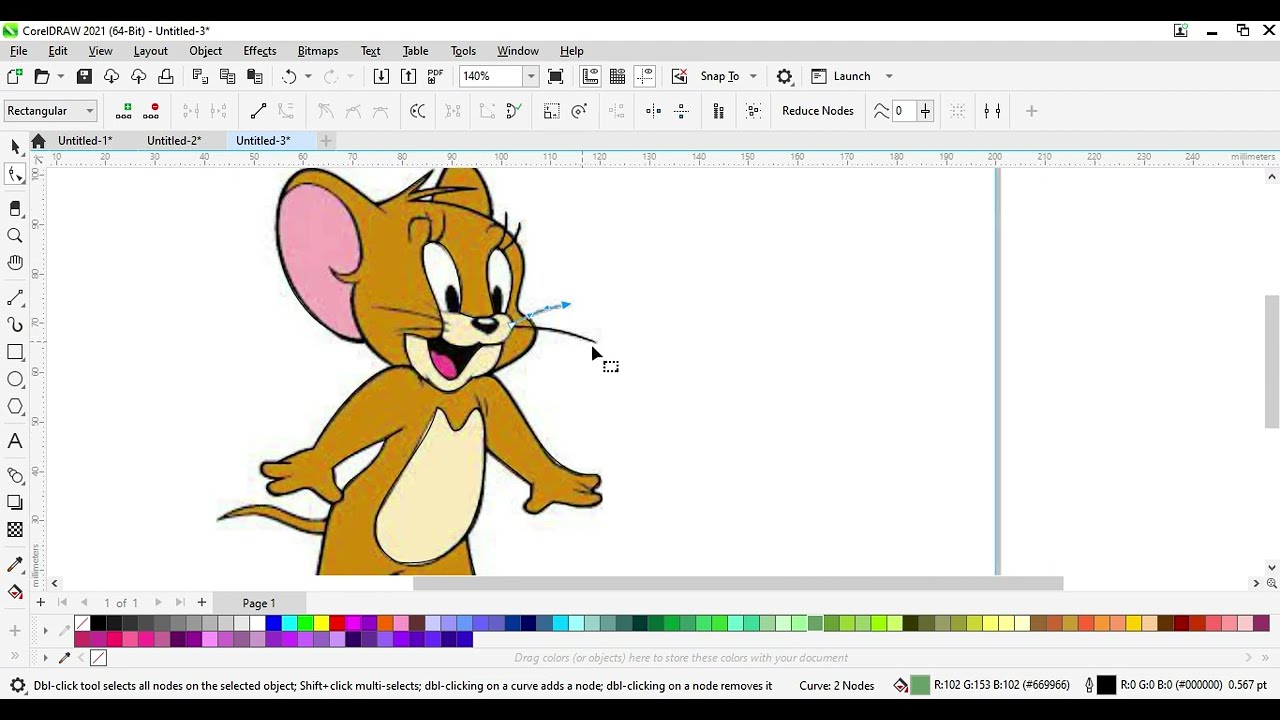The height and width of the screenshot is (720, 1280).
Task: Click the Reduce Nodes button
Action: (817, 111)
